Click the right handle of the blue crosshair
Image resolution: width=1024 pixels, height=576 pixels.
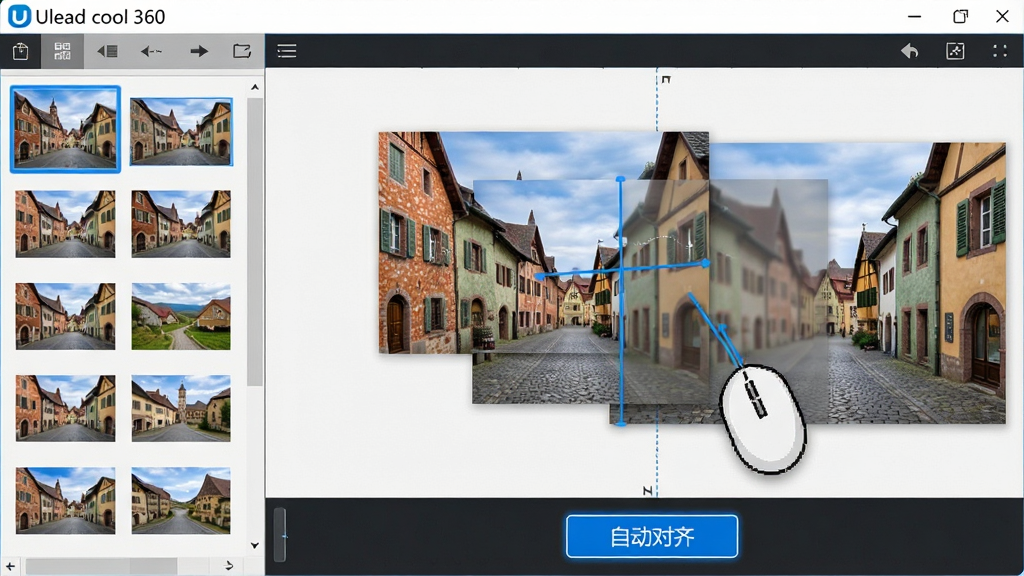coord(706,263)
